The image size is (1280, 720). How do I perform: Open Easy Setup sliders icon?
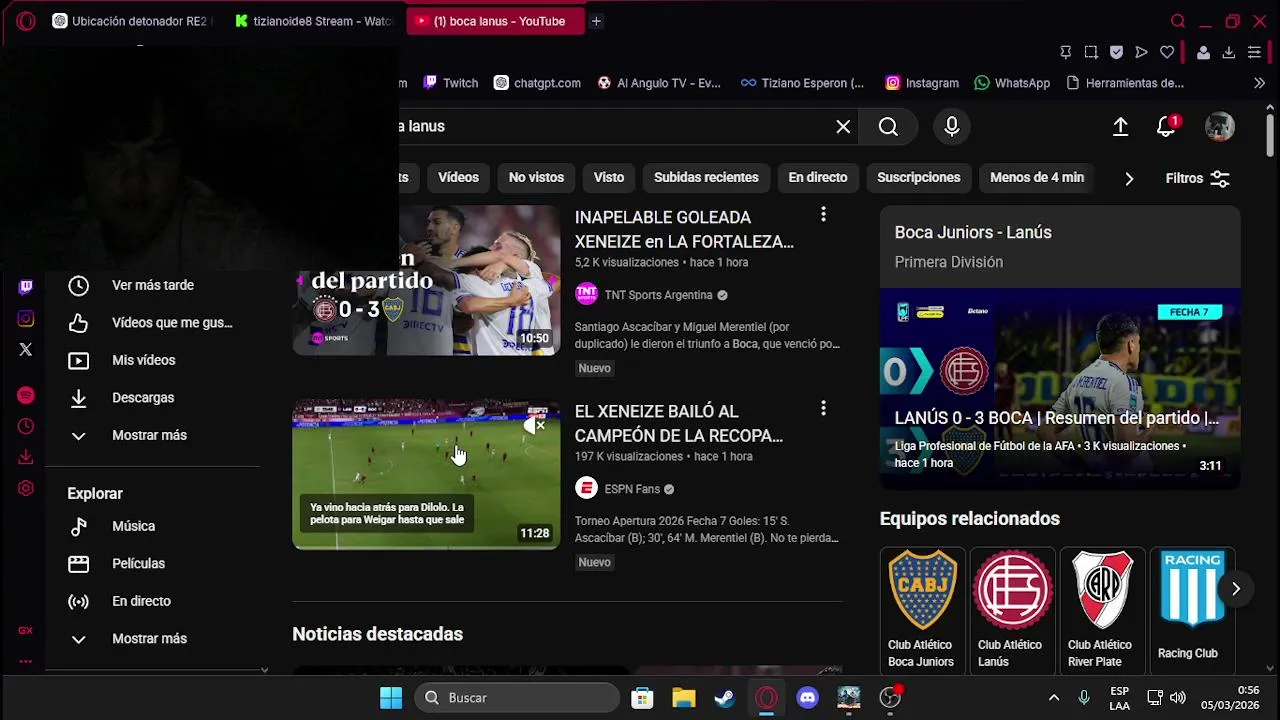(1254, 52)
